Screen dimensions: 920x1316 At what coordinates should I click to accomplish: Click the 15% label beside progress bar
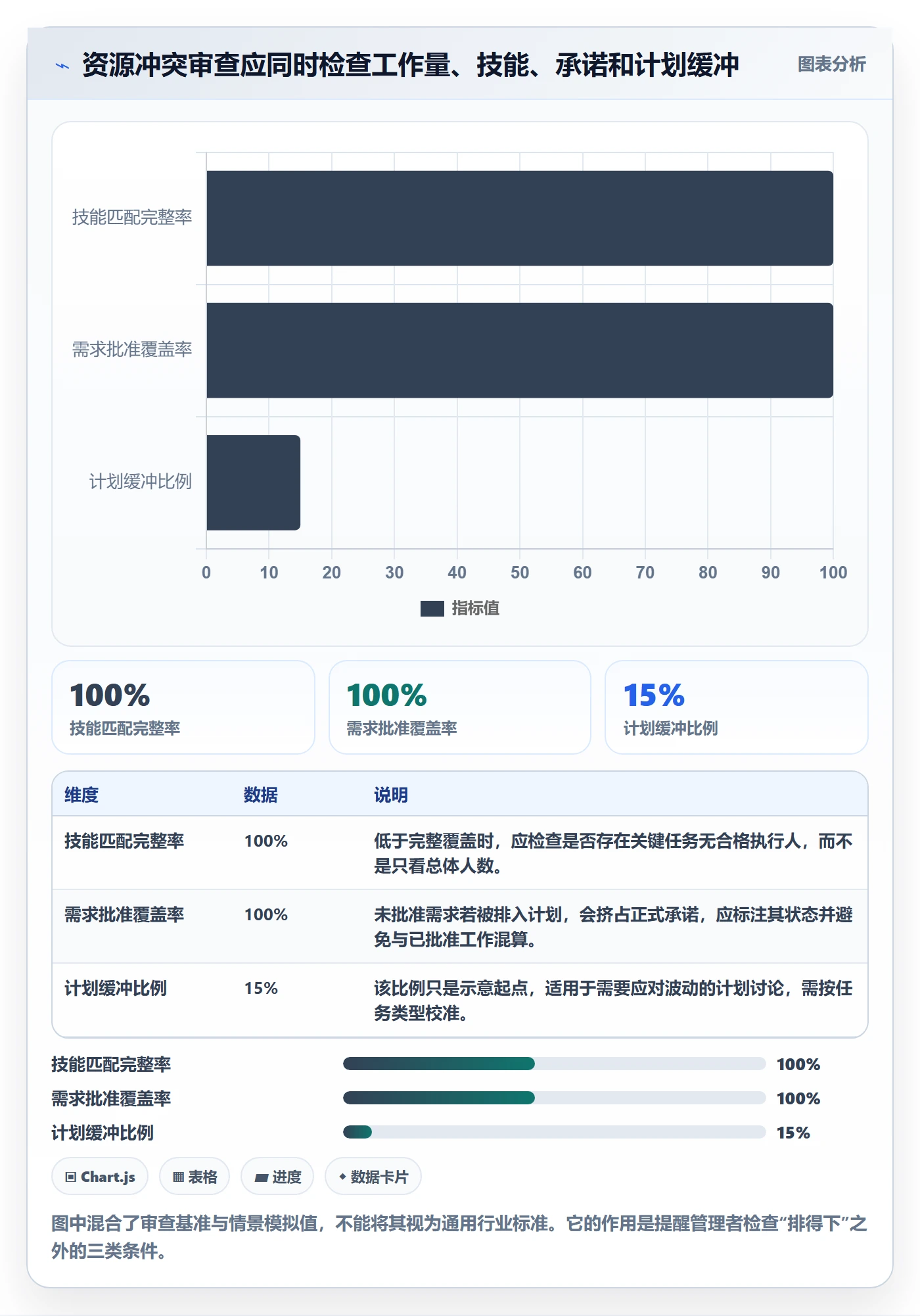click(793, 1133)
